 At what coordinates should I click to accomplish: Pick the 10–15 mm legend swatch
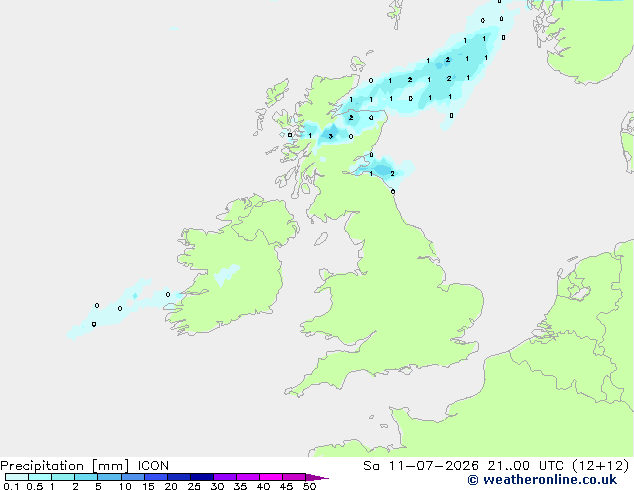click(x=133, y=477)
